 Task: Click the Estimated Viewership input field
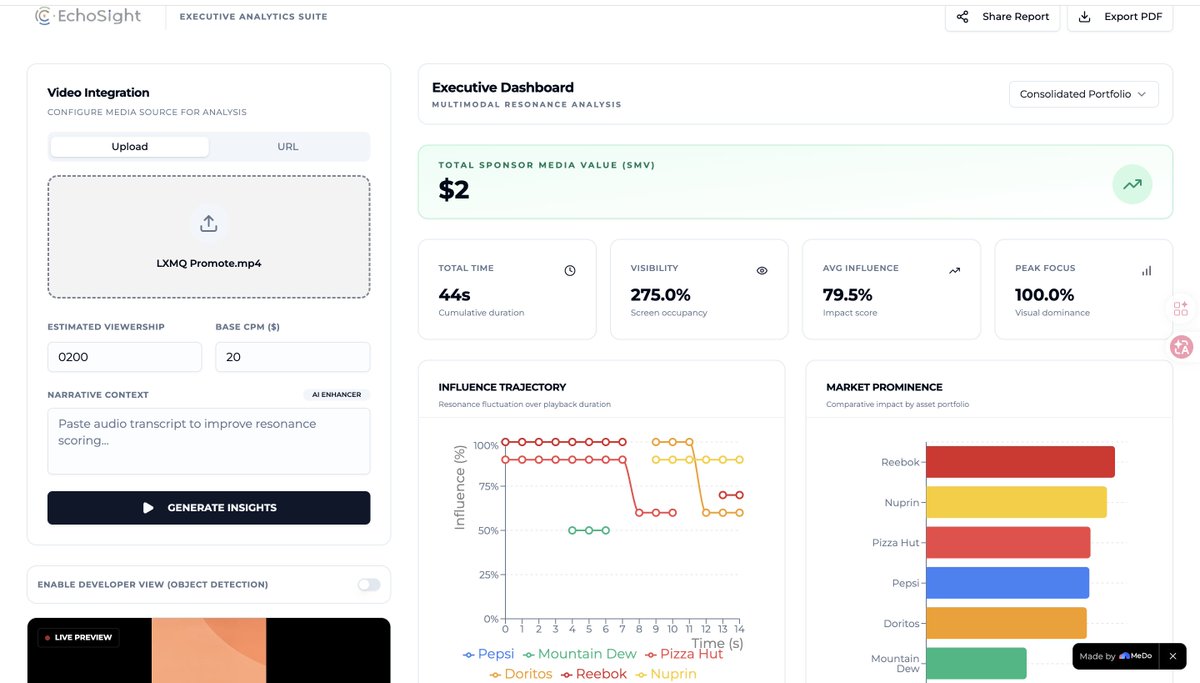pyautogui.click(x=125, y=357)
